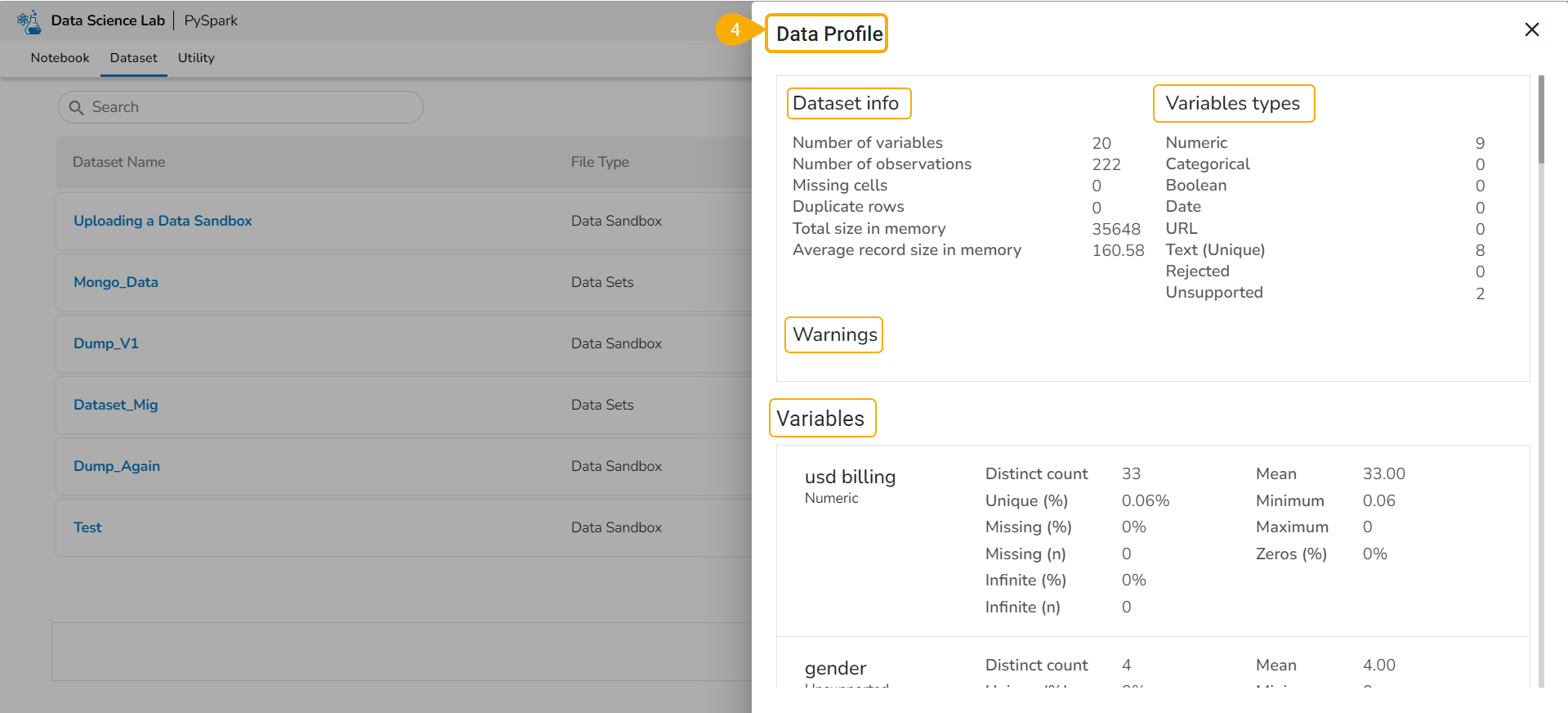This screenshot has width=1568, height=713.
Task: Click the Test dataset link
Action: point(87,527)
